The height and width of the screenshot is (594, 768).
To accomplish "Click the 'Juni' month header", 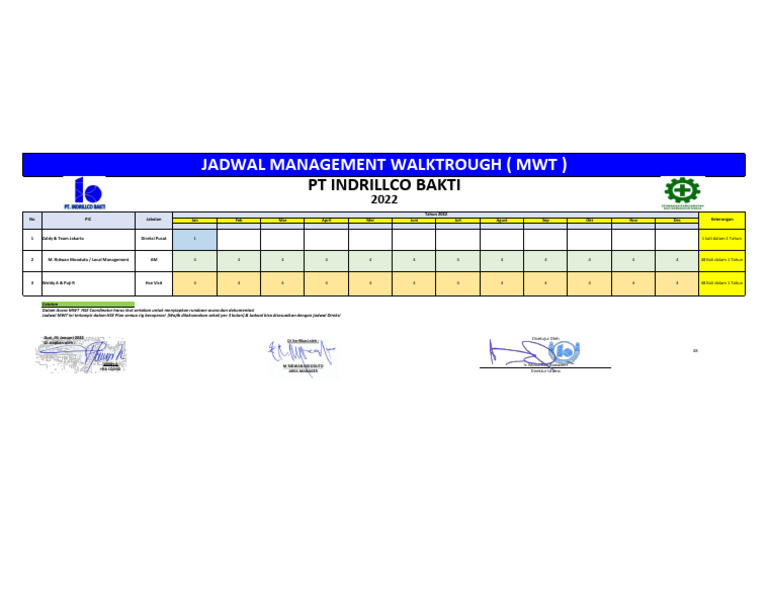I will [x=414, y=221].
